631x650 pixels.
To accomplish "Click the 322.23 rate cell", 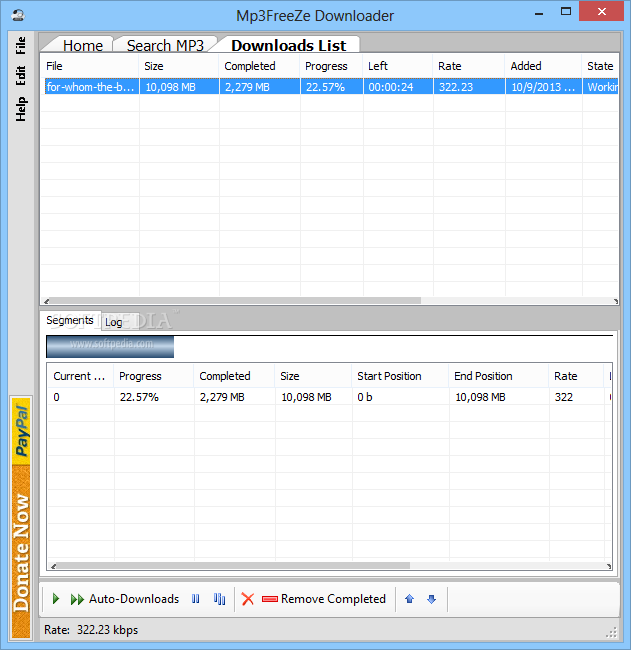I will click(x=469, y=87).
